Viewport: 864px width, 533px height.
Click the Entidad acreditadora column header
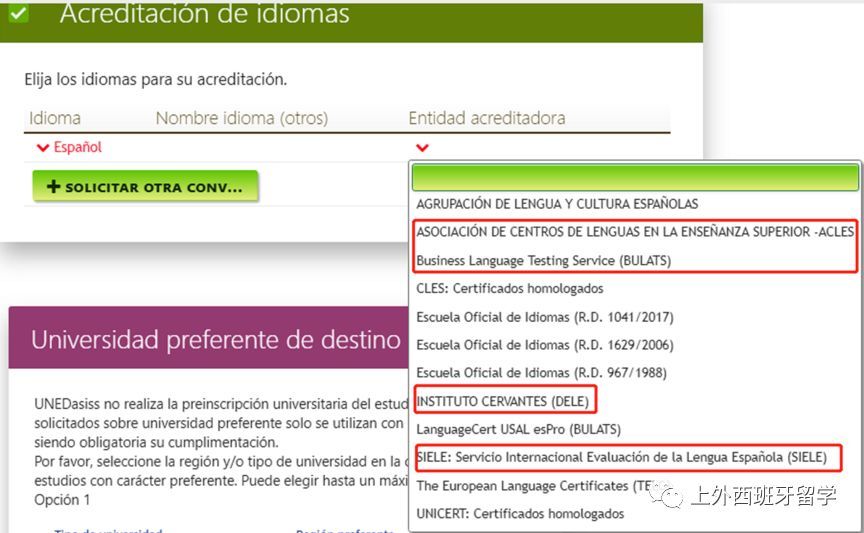487,117
